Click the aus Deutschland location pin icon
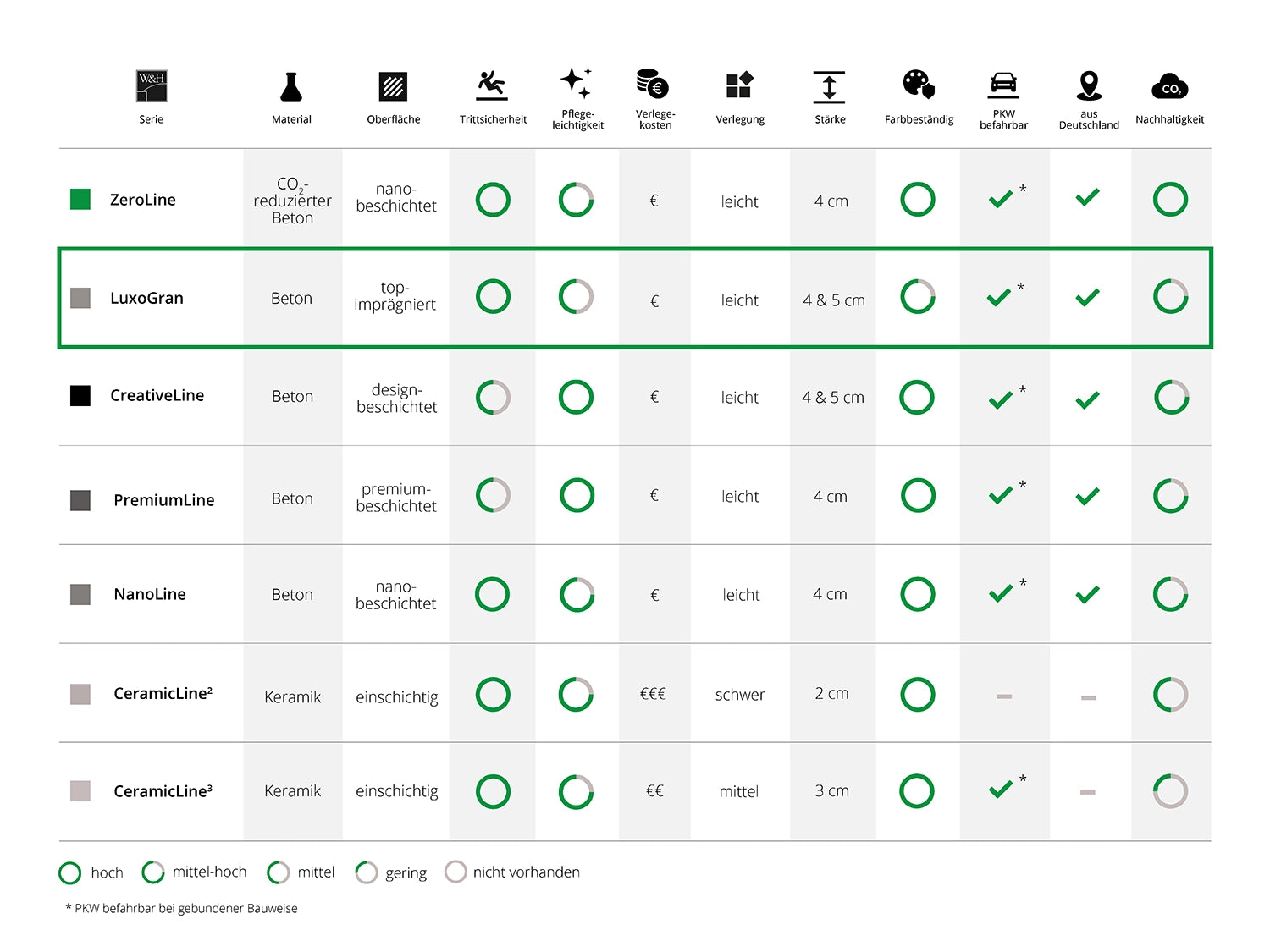 tap(1089, 85)
